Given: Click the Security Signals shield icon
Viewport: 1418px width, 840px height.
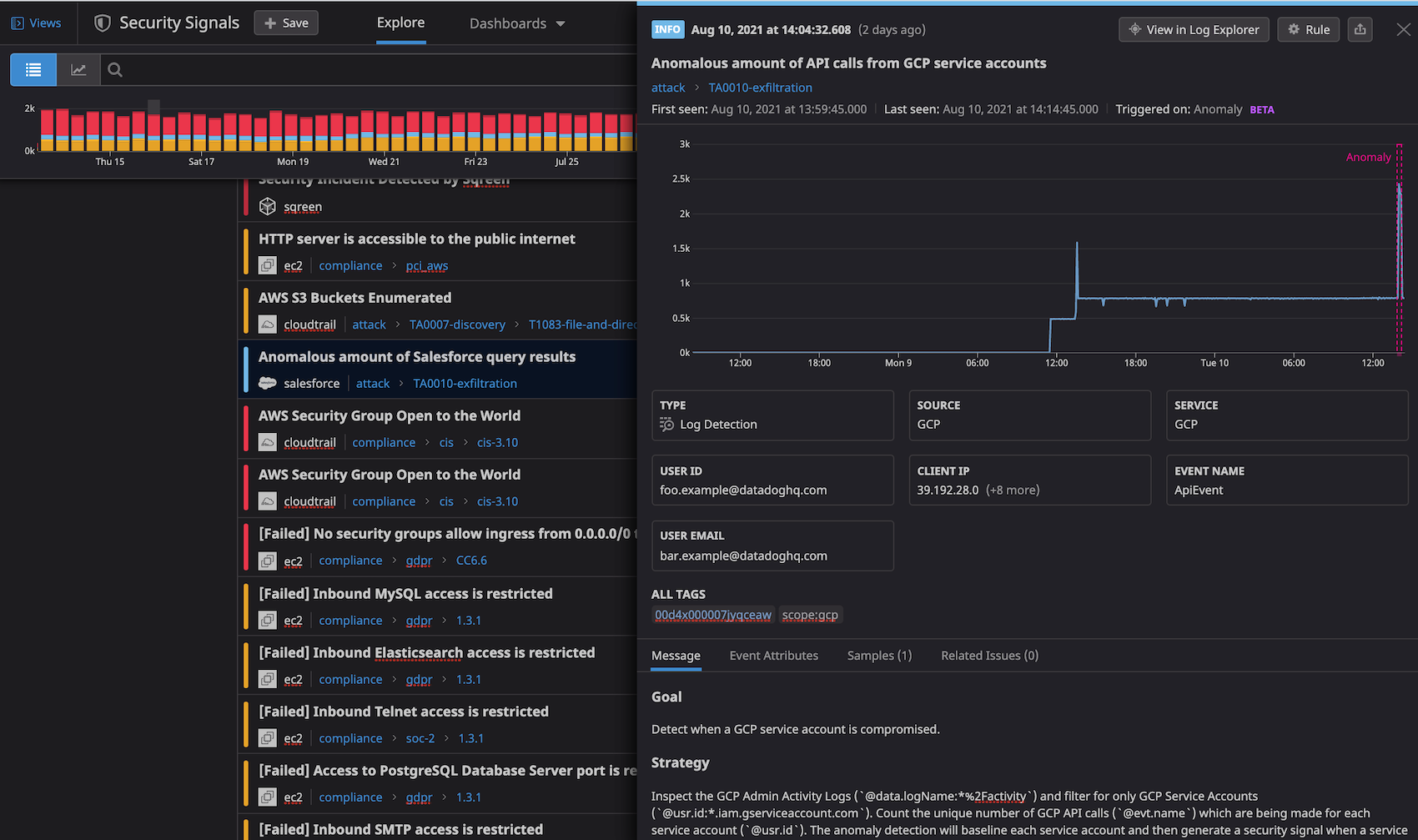Looking at the screenshot, I should (102, 23).
